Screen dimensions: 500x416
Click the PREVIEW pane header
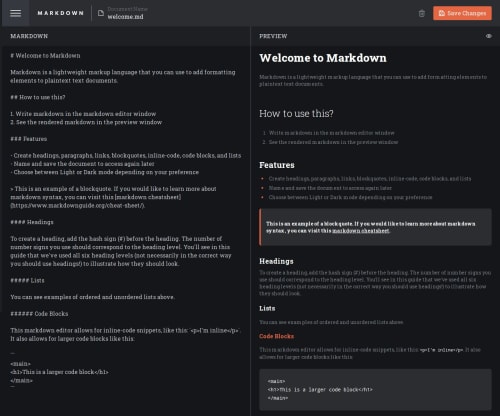(273, 36)
